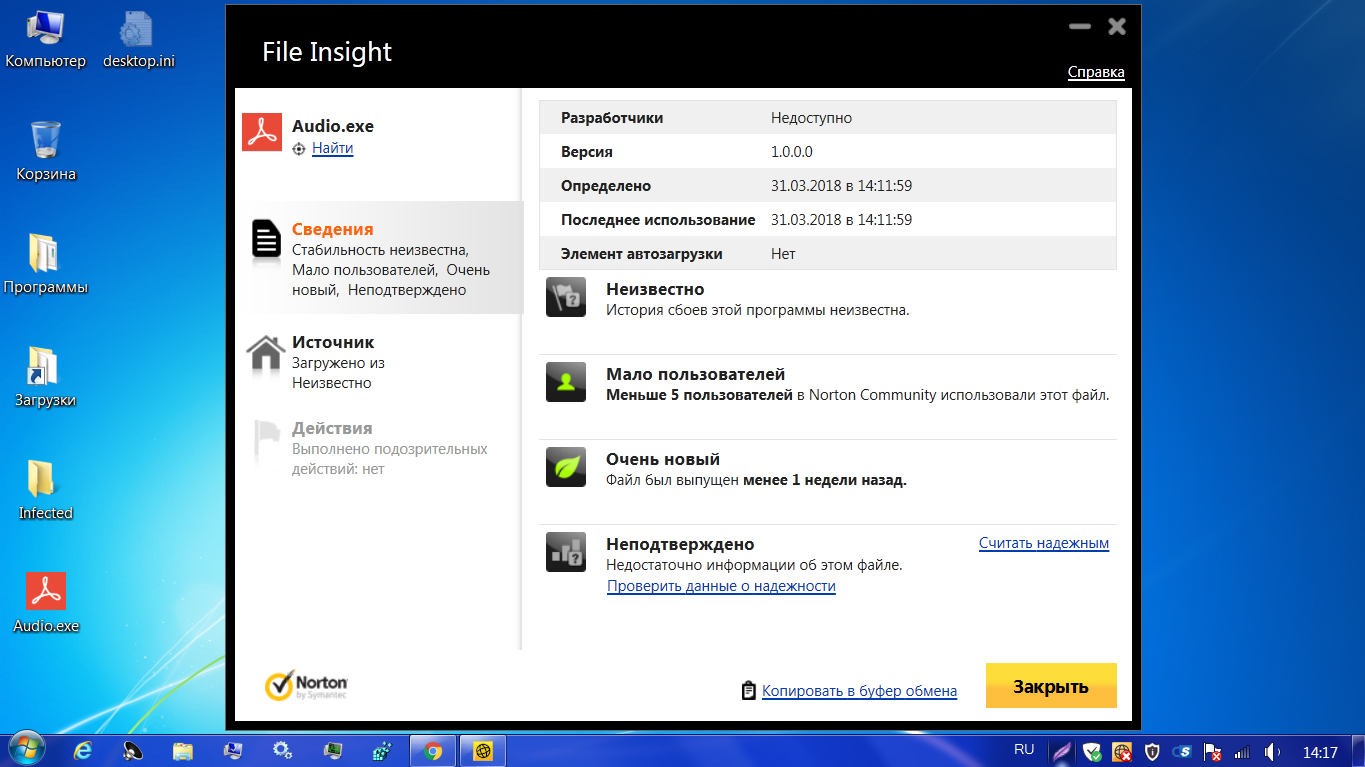This screenshot has height=767, width=1365.
Task: Switch to the Источник tab
Action: (x=381, y=361)
